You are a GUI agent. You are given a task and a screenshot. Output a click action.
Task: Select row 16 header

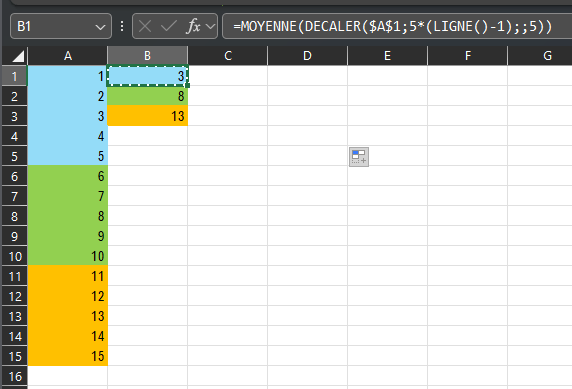click(14, 376)
